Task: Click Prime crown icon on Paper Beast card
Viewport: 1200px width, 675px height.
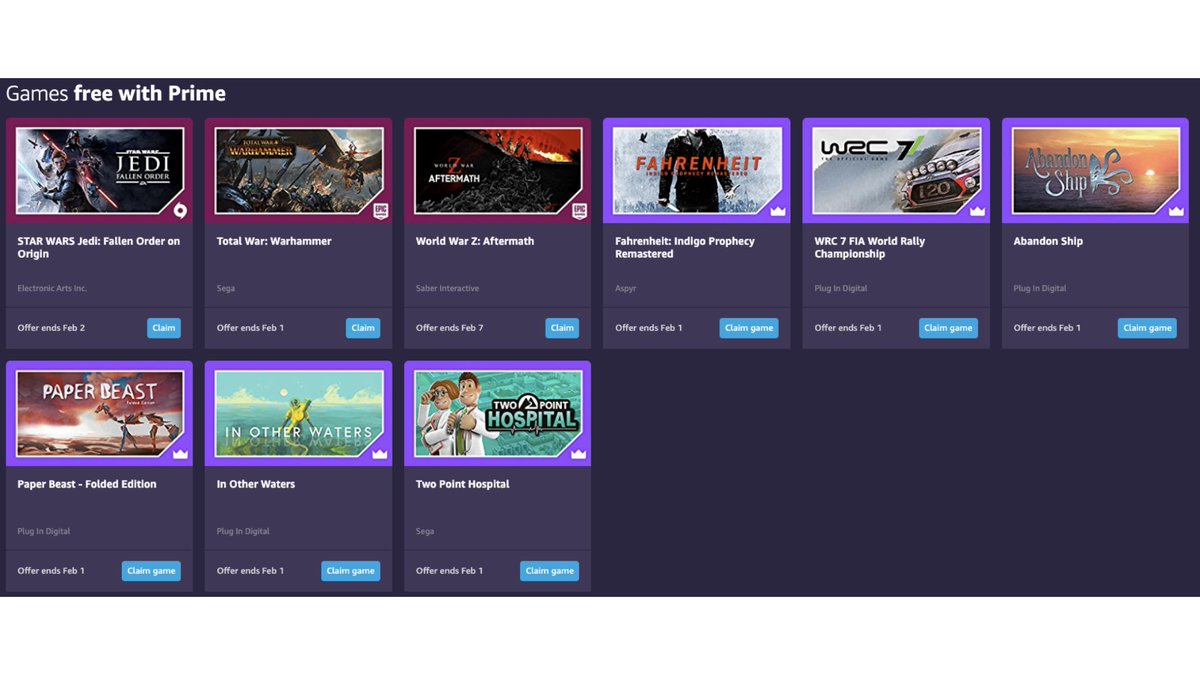Action: pyautogui.click(x=180, y=454)
